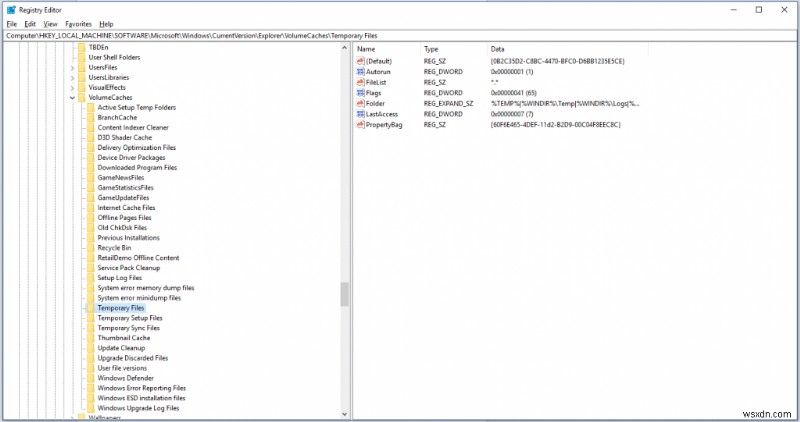Click the Temporary Files folder icon

pyautogui.click(x=91, y=308)
